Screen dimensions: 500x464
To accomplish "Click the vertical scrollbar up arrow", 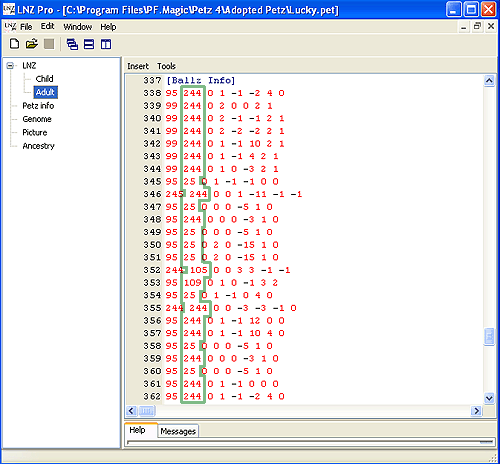I will coord(489,80).
